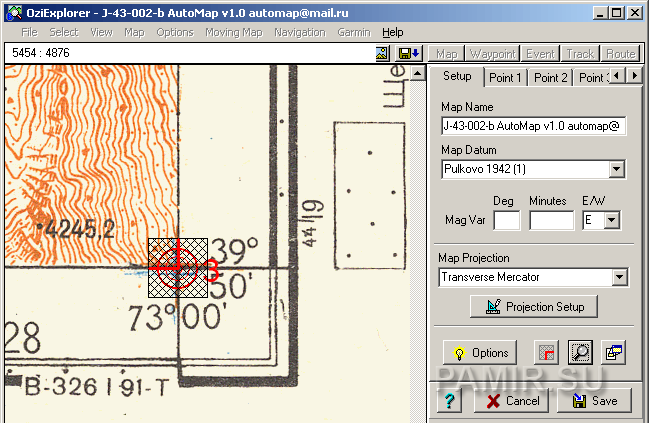Click the Cancel button
The width and height of the screenshot is (649, 423).
pyautogui.click(x=512, y=400)
